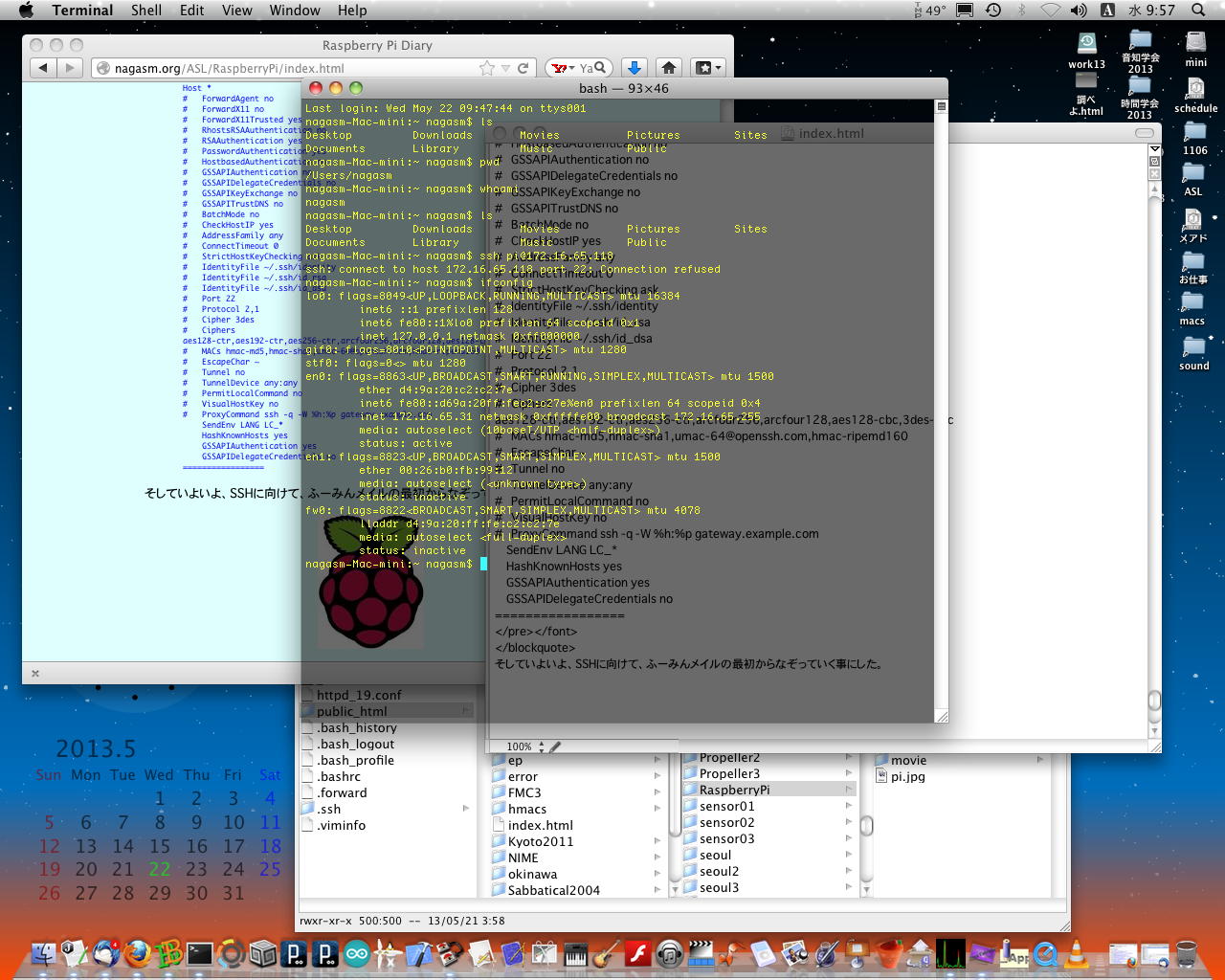Click the browser Back arrow button
1225x980 pixels.
tap(43, 68)
